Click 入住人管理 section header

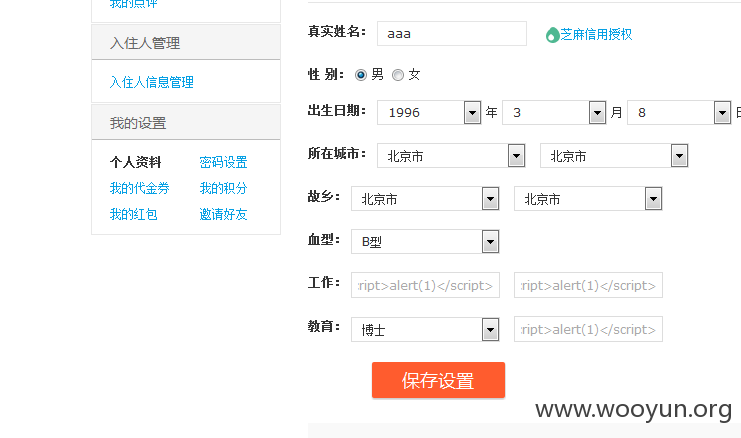pyautogui.click(x=186, y=43)
